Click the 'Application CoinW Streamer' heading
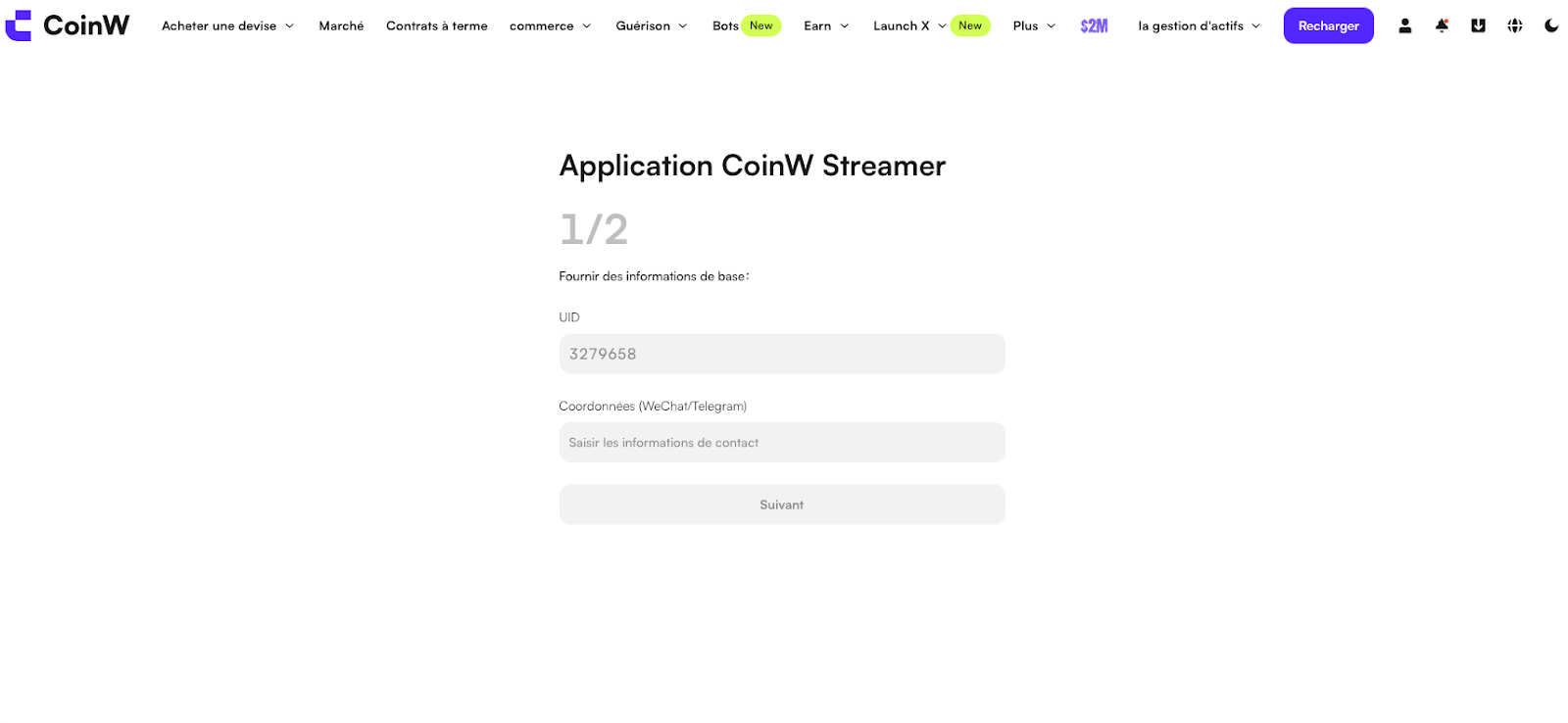Screen dimensions: 1568x723 click(753, 166)
